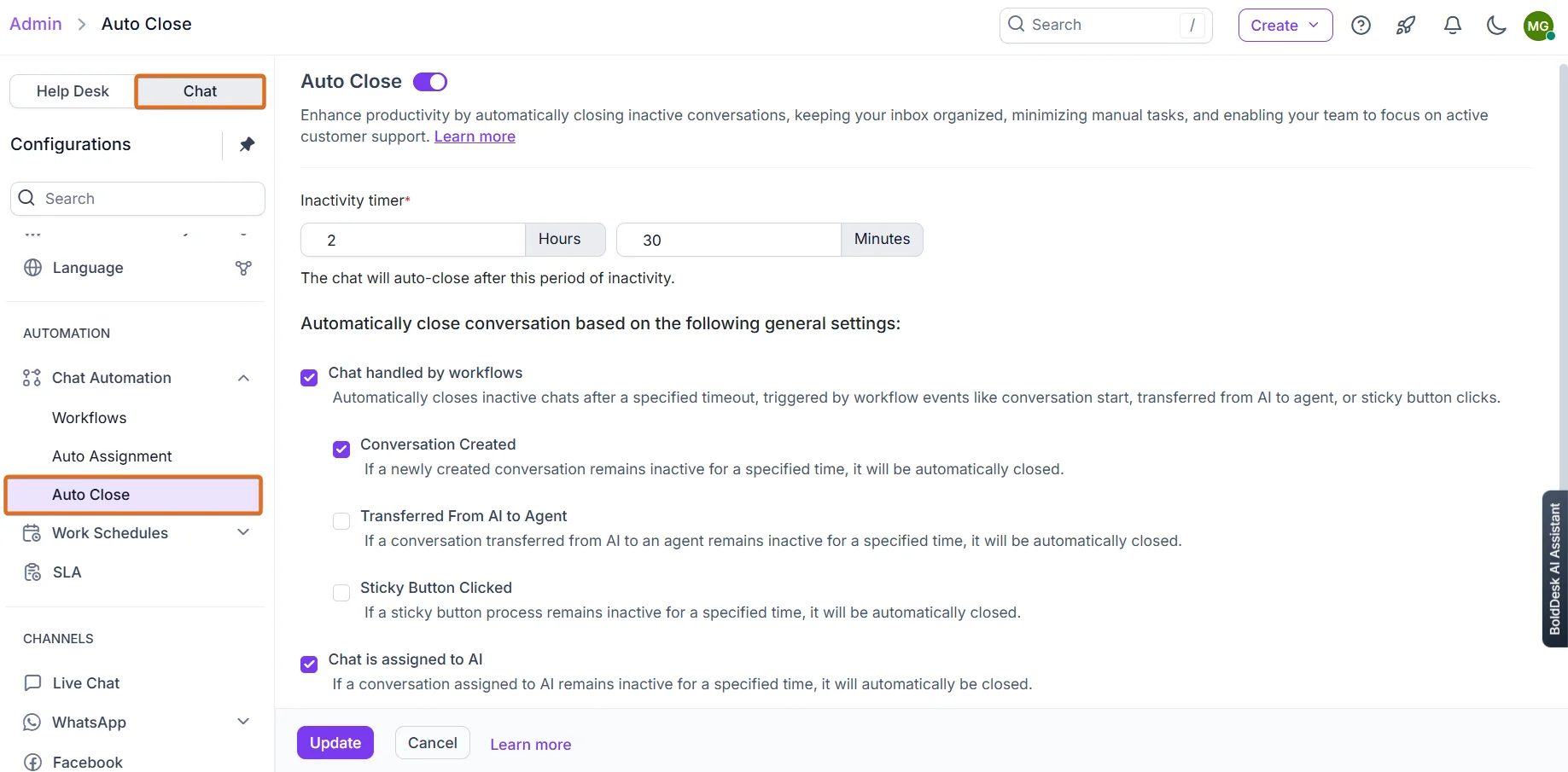Switch to dark mode moon icon
Screen dimensions: 1568x772
pos(1496,26)
